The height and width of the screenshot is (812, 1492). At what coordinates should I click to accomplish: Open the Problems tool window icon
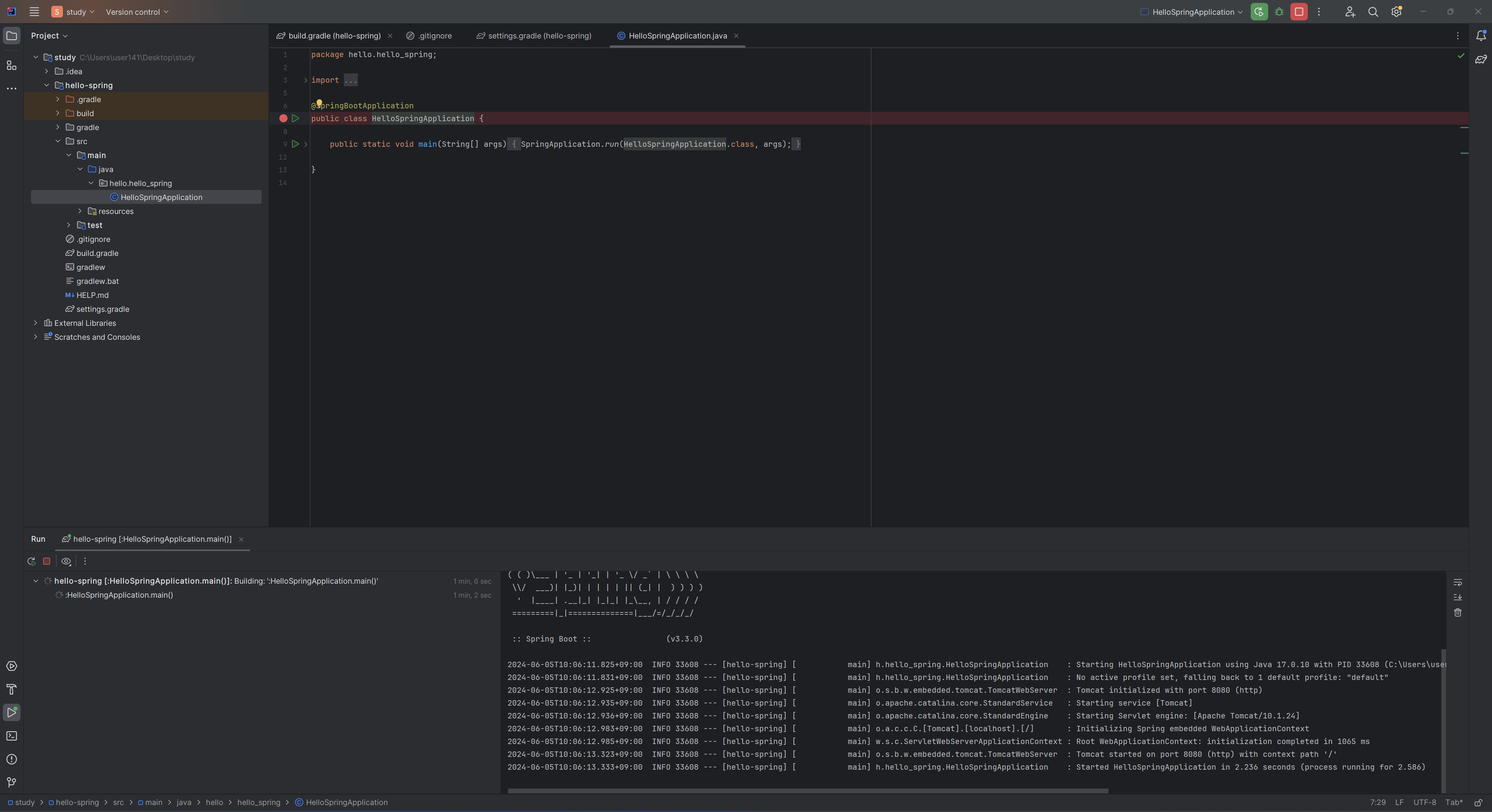[12, 759]
